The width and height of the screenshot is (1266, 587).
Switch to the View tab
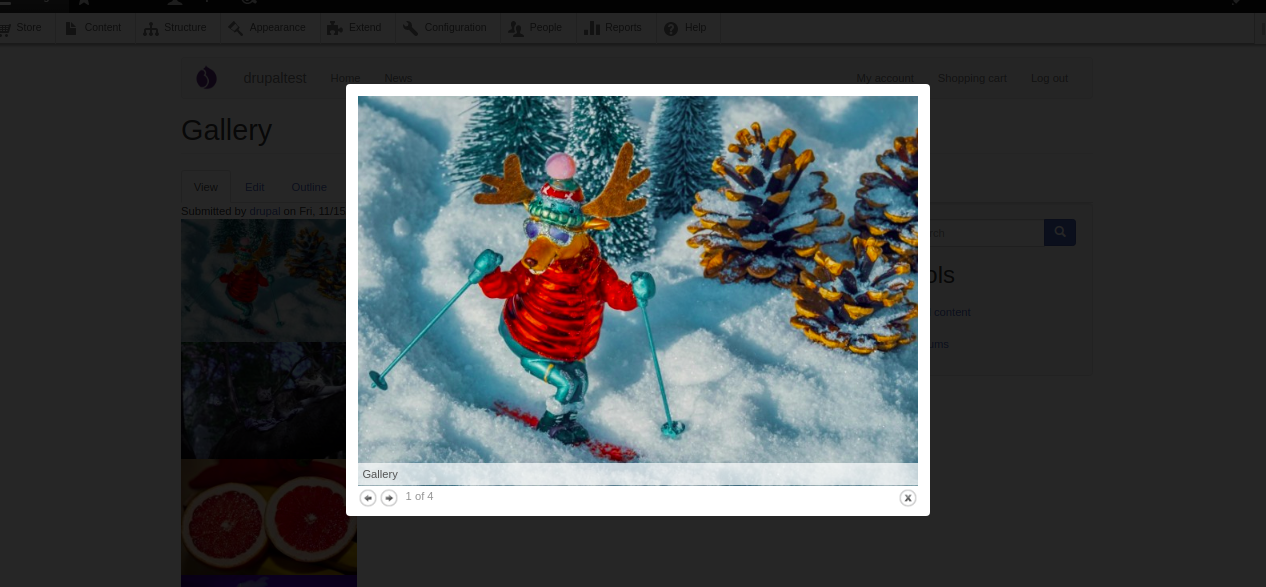206,187
